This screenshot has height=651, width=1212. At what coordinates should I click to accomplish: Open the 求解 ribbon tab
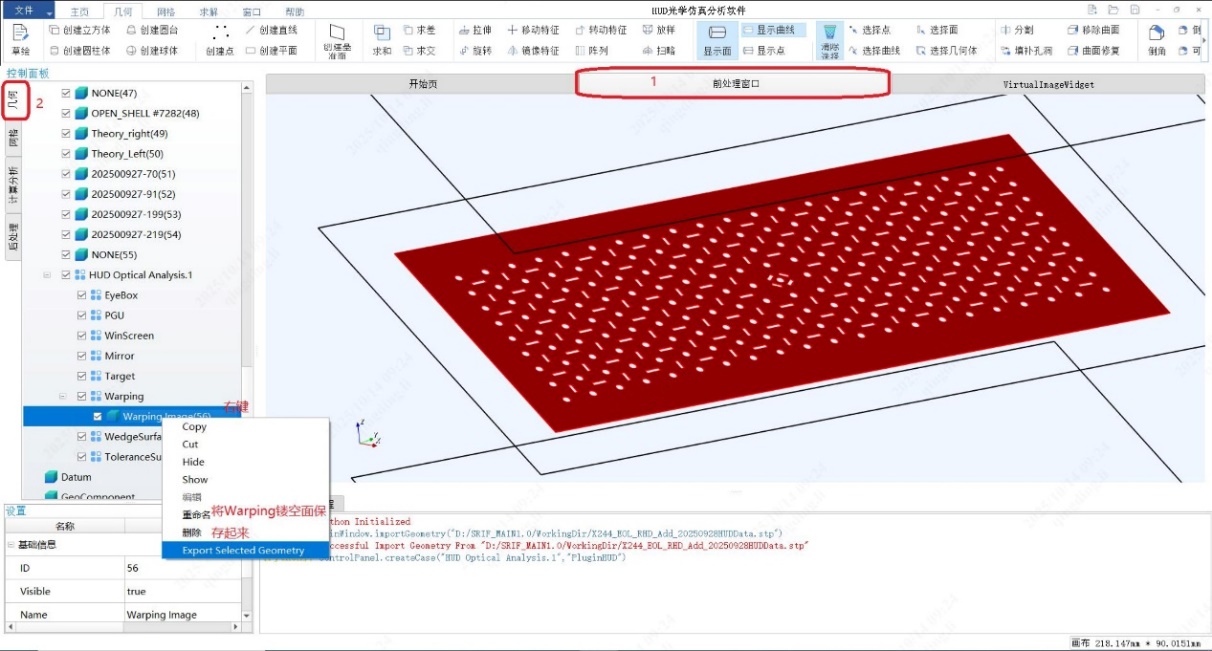(x=208, y=12)
